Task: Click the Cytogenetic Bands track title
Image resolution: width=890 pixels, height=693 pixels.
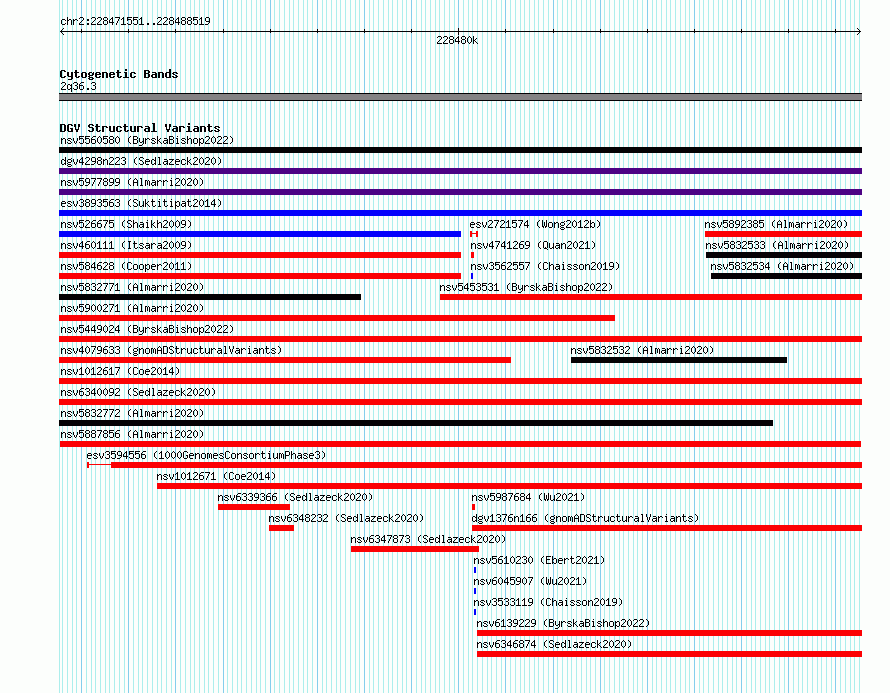Action: coord(119,74)
